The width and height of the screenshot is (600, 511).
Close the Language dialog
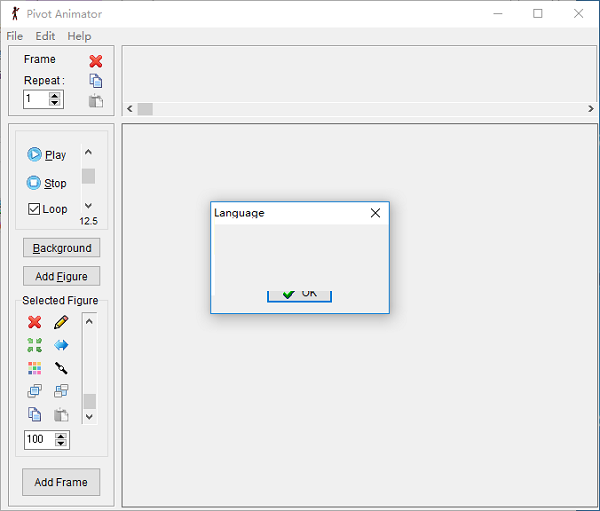[375, 213]
